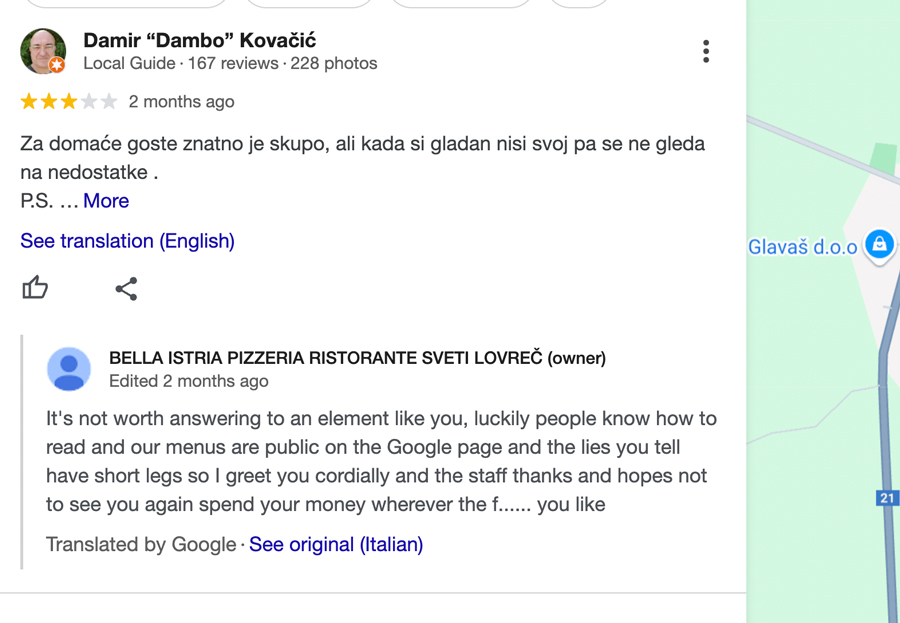The height and width of the screenshot is (623, 900).
Task: Like the review with thumbs-up icon
Action: point(35,288)
